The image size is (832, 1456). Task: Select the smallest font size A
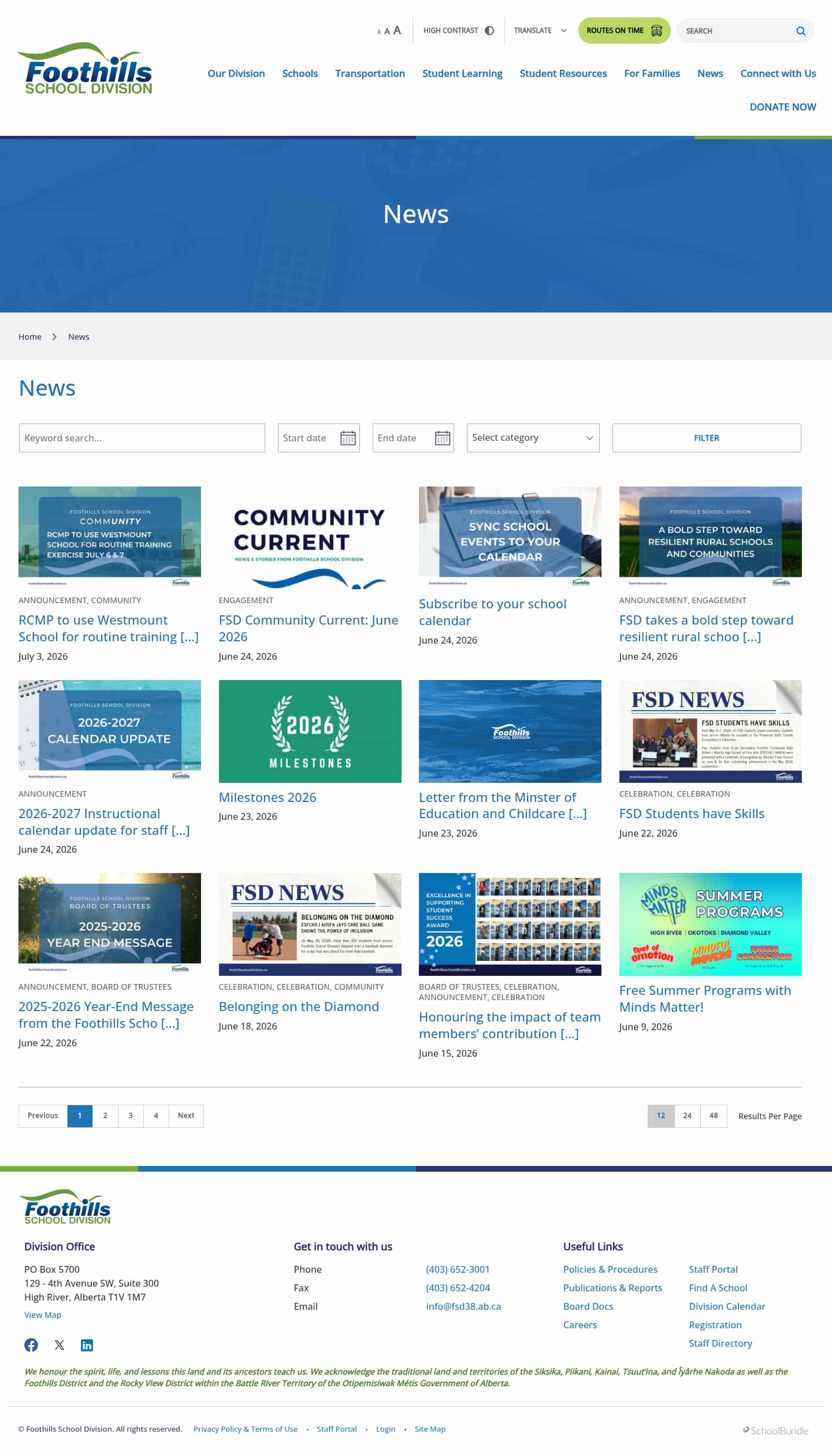tap(379, 32)
